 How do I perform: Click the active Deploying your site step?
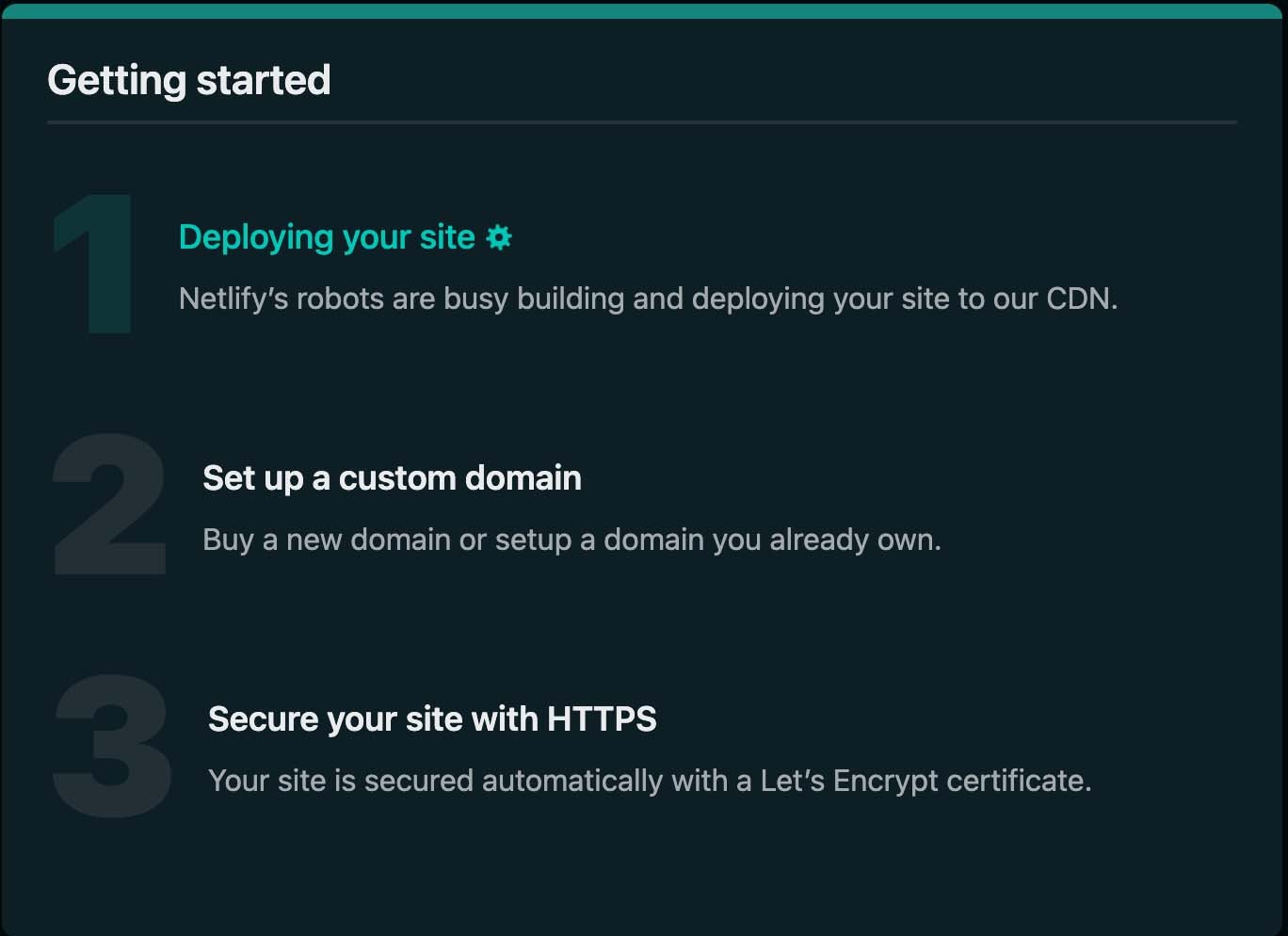[x=326, y=237]
